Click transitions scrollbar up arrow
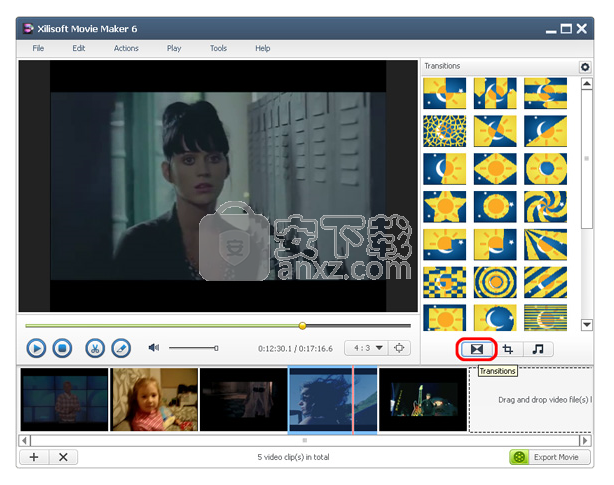 (x=587, y=84)
